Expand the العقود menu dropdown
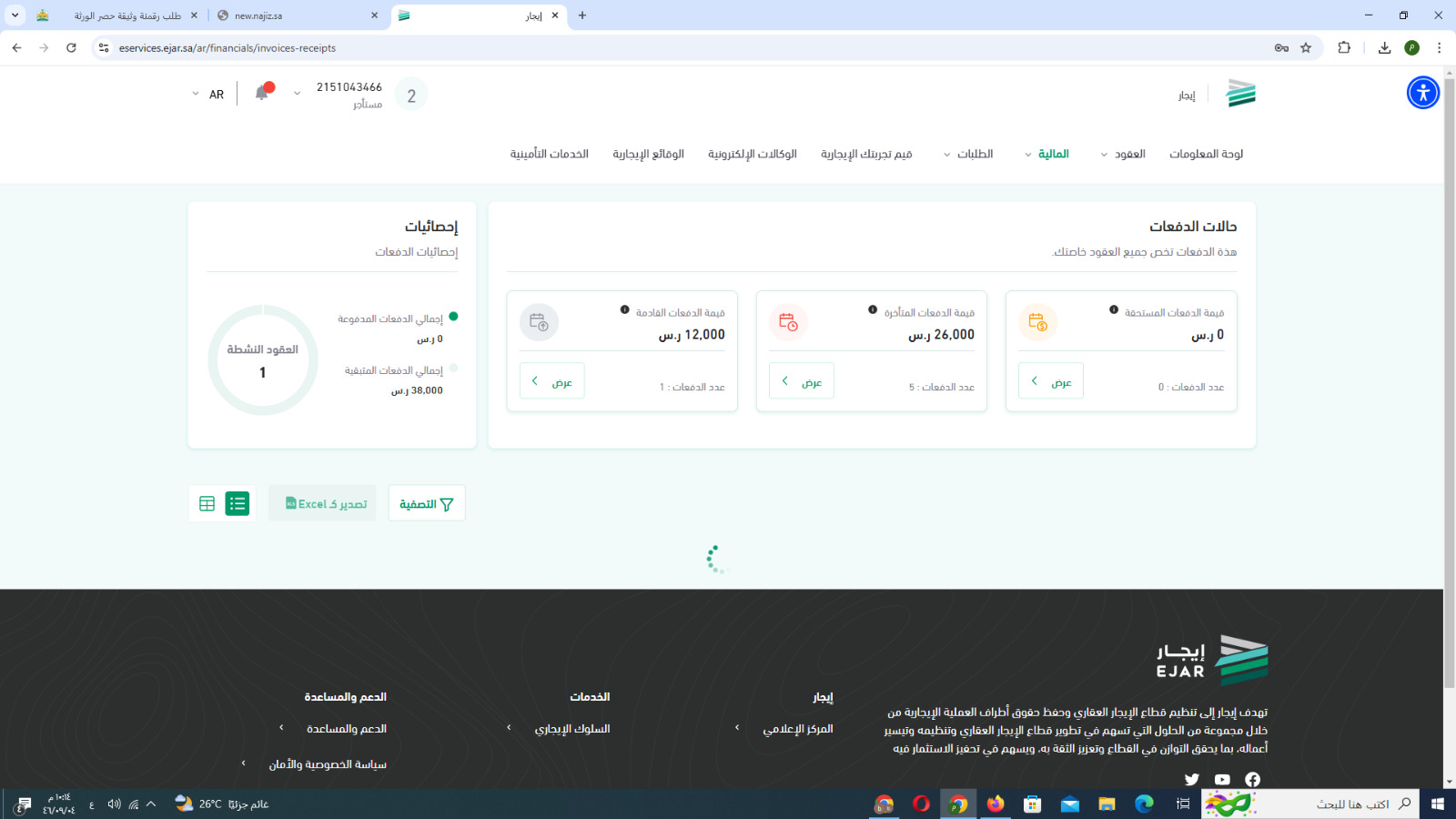The image size is (1456, 819). [x=1123, y=155]
